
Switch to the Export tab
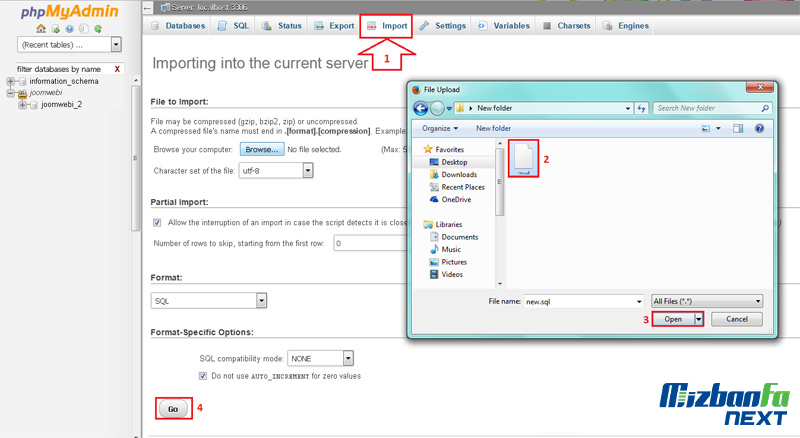[334, 26]
